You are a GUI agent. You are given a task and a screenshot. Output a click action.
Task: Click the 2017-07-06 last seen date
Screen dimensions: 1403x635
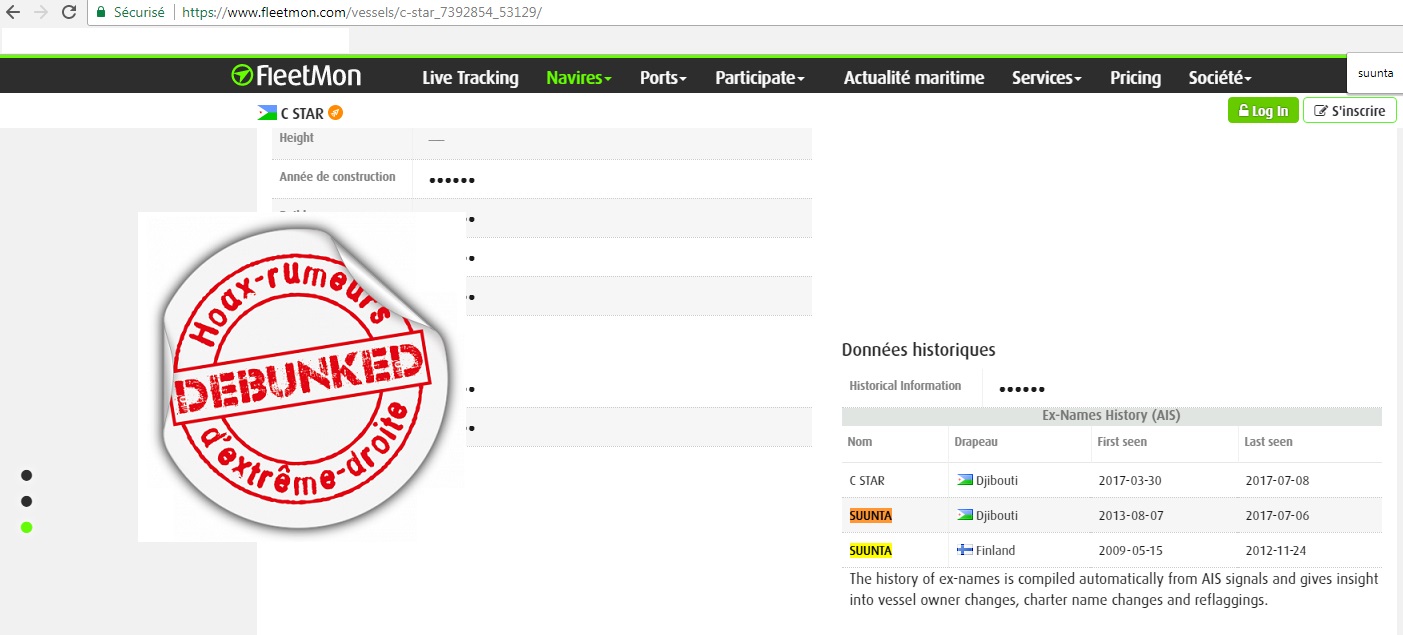point(1277,515)
